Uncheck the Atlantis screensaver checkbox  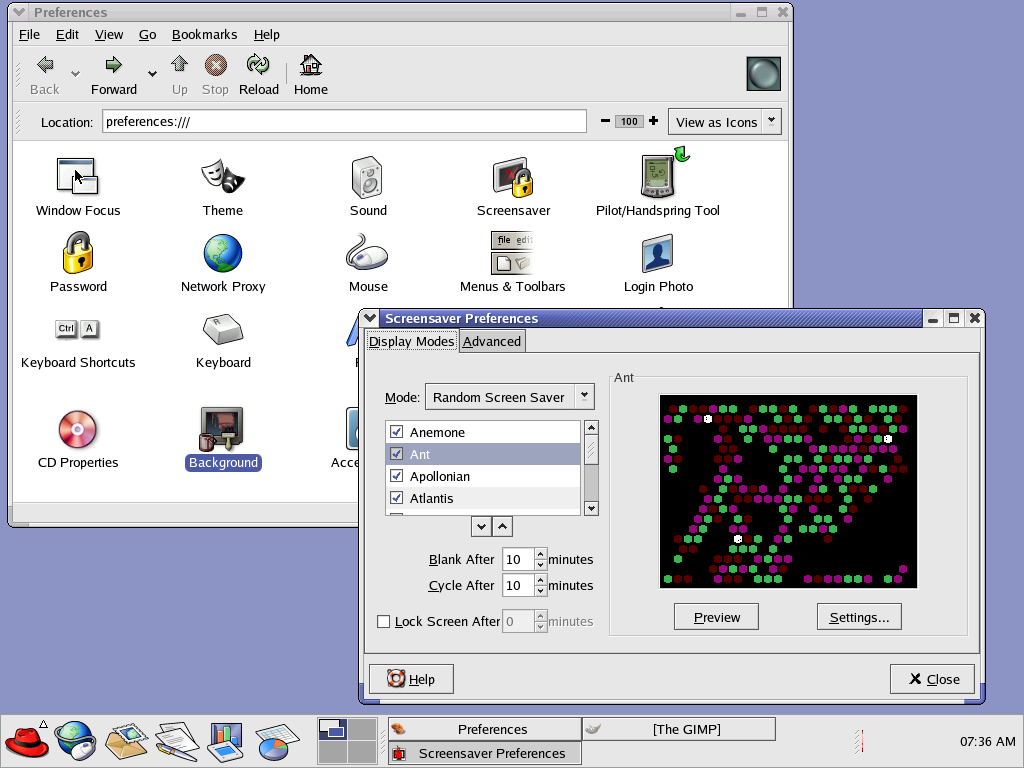pos(396,498)
